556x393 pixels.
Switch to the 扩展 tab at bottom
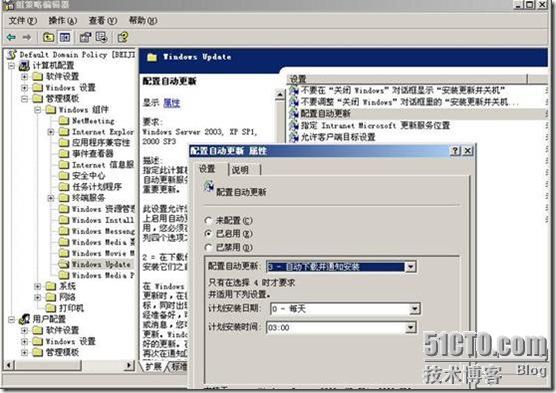tap(154, 366)
